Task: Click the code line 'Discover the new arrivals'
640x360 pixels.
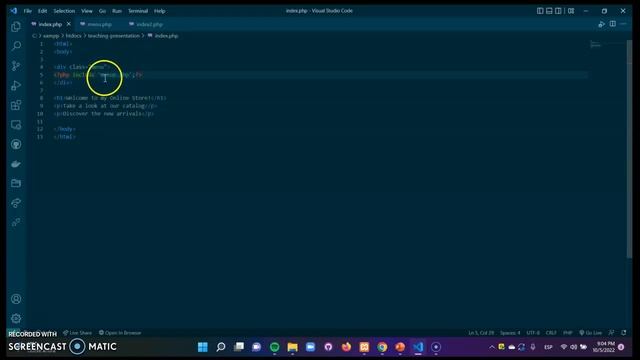Action: [x=104, y=113]
